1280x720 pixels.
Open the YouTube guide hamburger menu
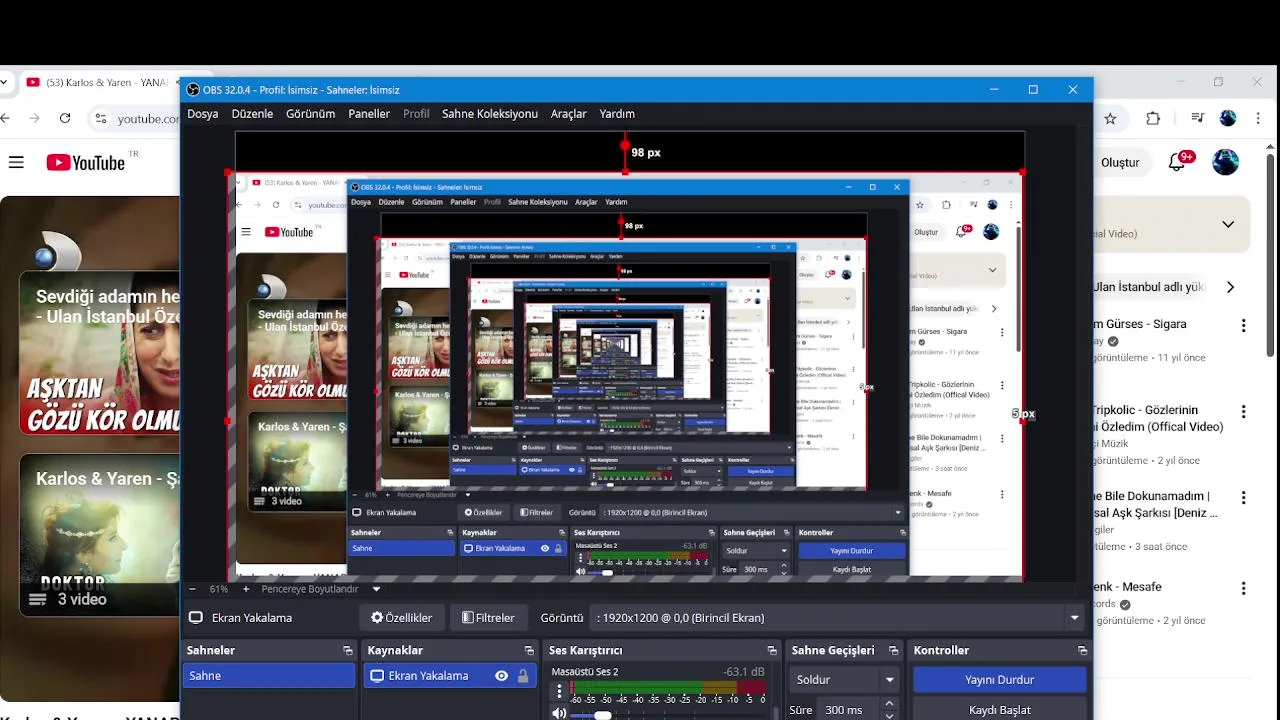point(16,162)
